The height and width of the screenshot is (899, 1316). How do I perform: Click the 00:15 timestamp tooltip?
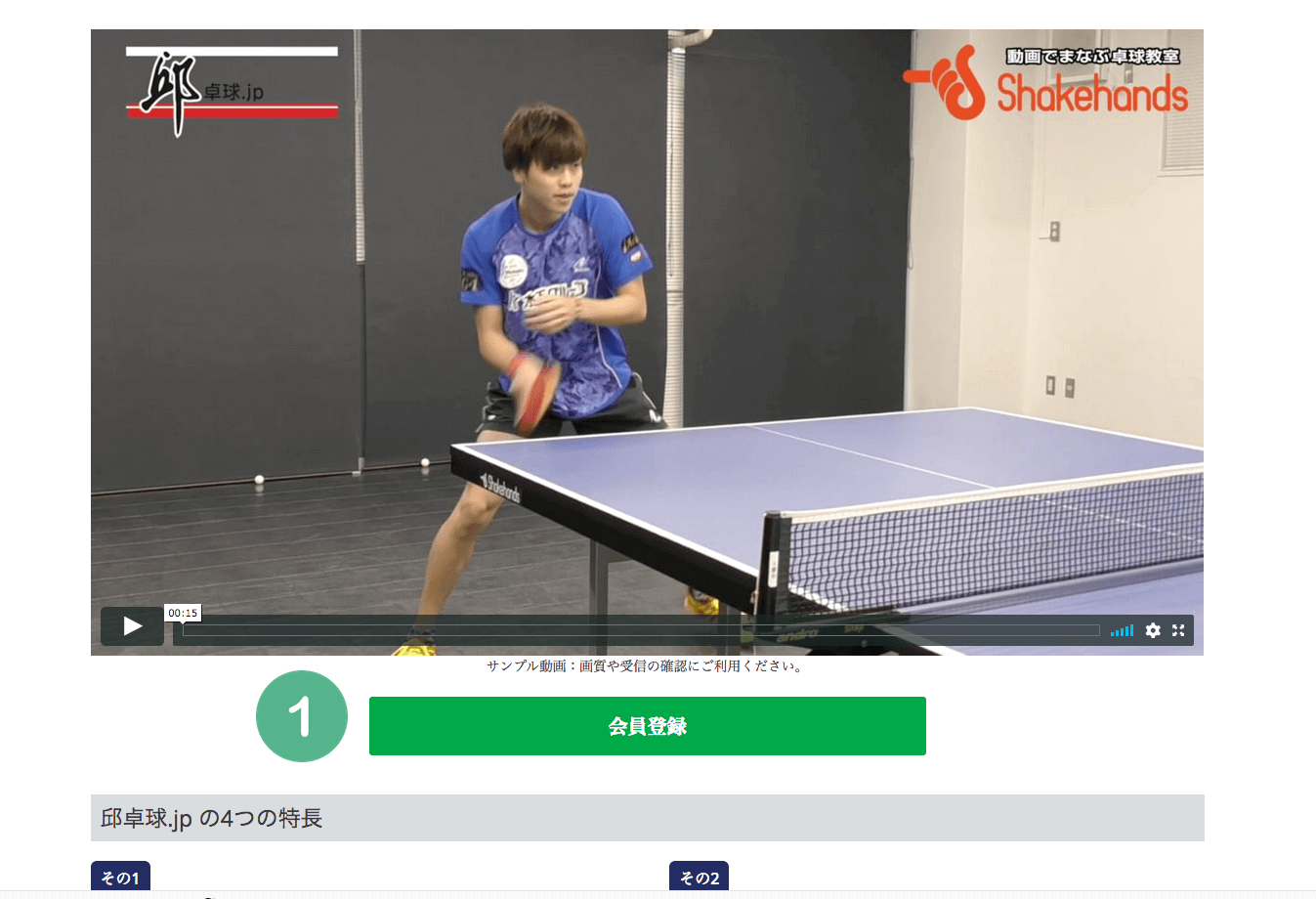pyautogui.click(x=183, y=613)
